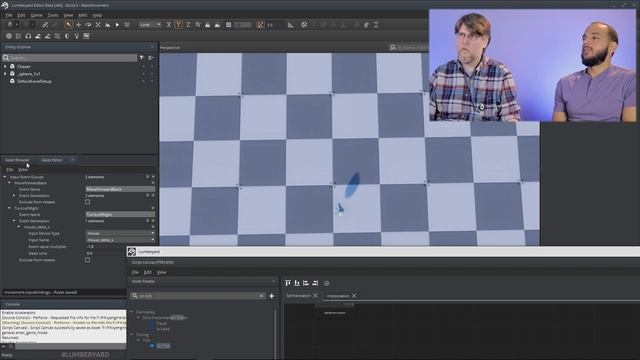Click the plus button beside Node Palette search

[272, 296]
